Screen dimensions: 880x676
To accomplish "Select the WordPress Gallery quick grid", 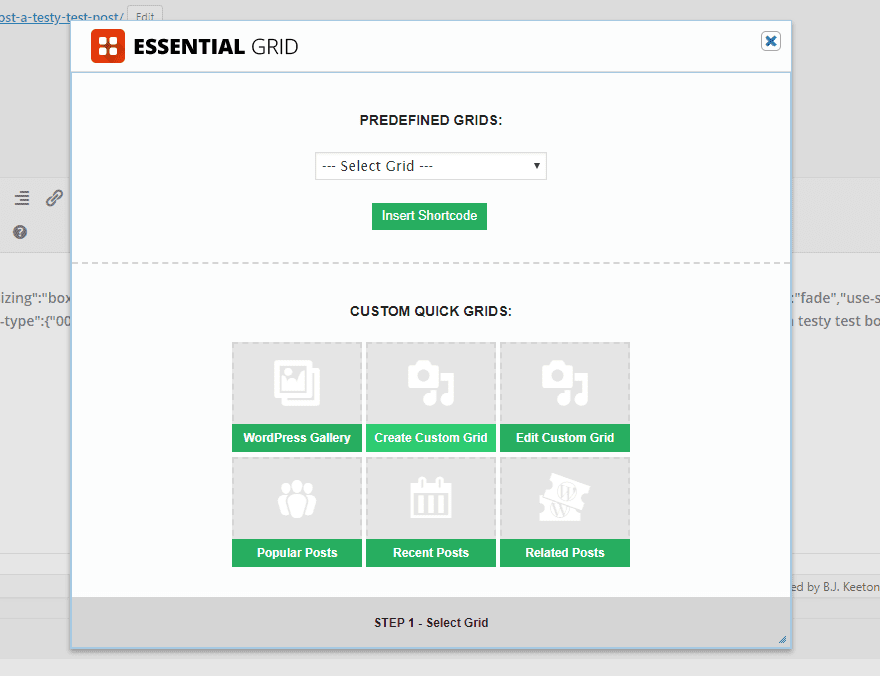I will click(296, 438).
